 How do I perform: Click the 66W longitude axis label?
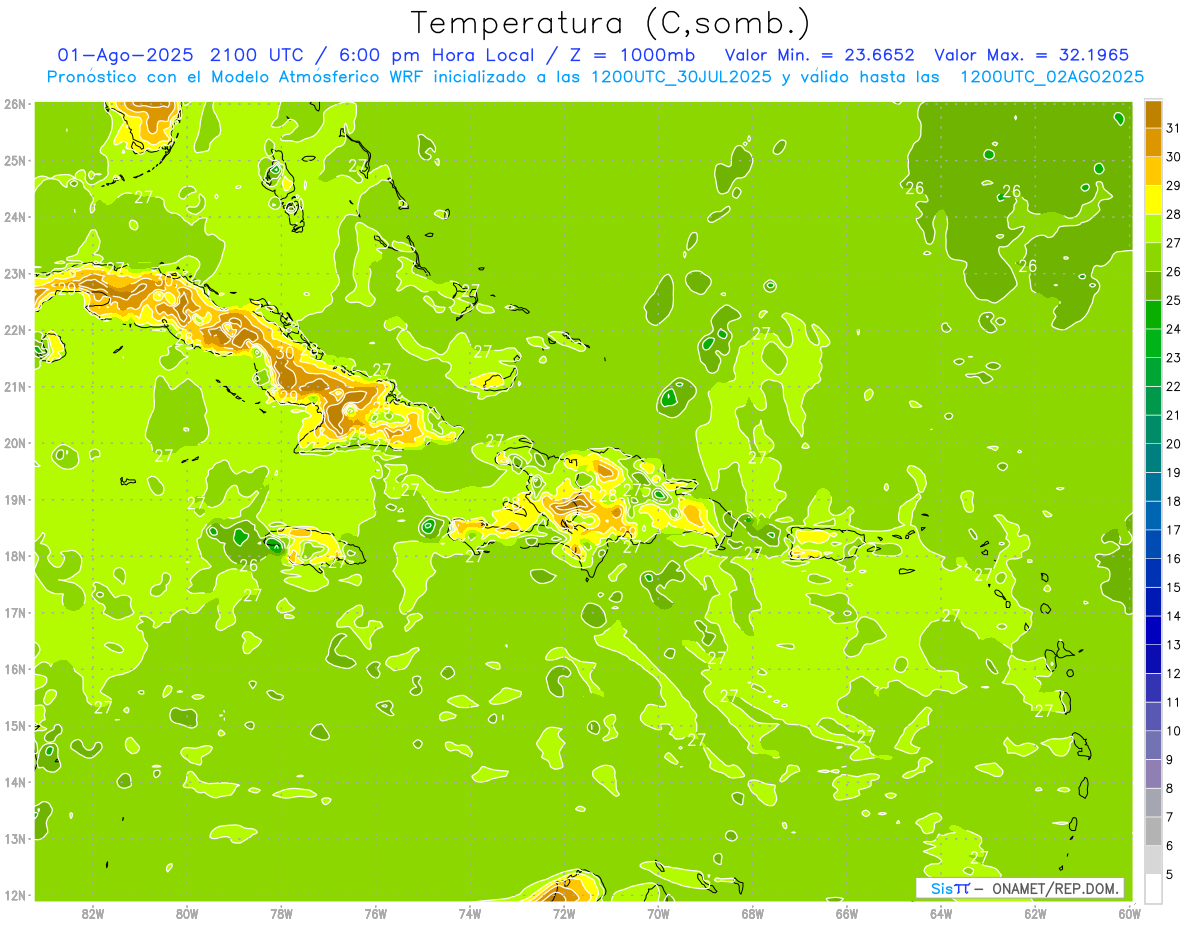tap(847, 914)
